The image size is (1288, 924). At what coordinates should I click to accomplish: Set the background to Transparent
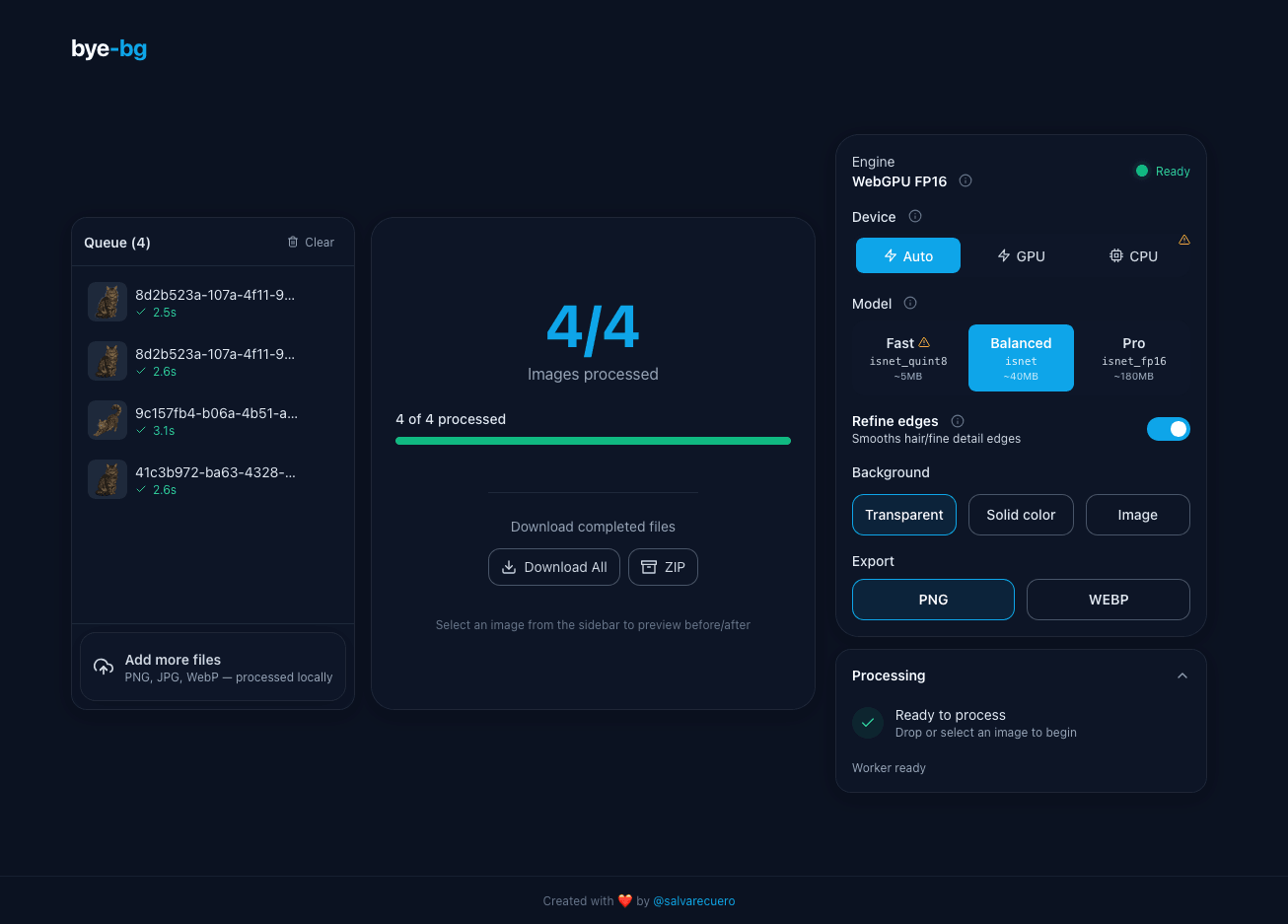(x=904, y=515)
